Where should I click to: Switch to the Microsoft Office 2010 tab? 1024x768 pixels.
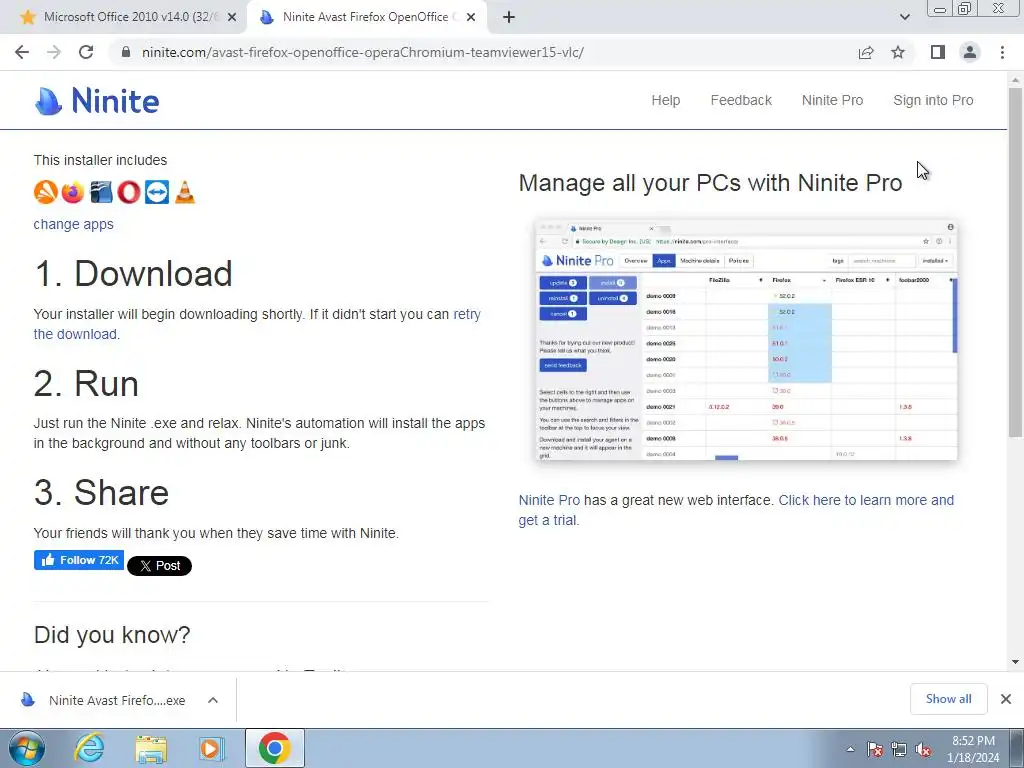pyautogui.click(x=121, y=18)
